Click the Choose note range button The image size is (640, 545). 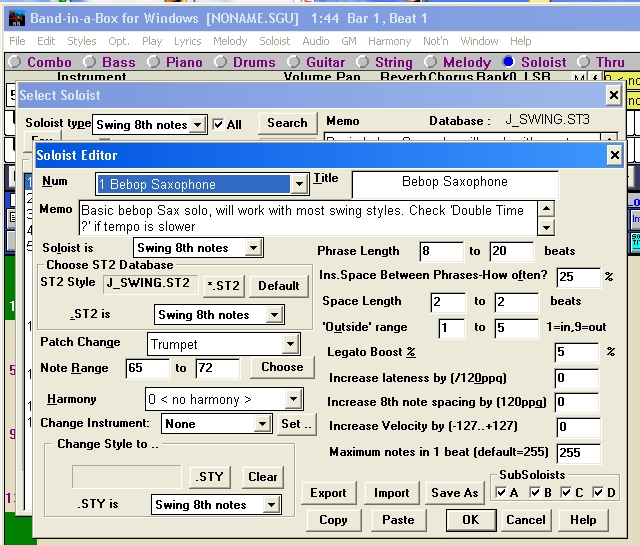(282, 367)
